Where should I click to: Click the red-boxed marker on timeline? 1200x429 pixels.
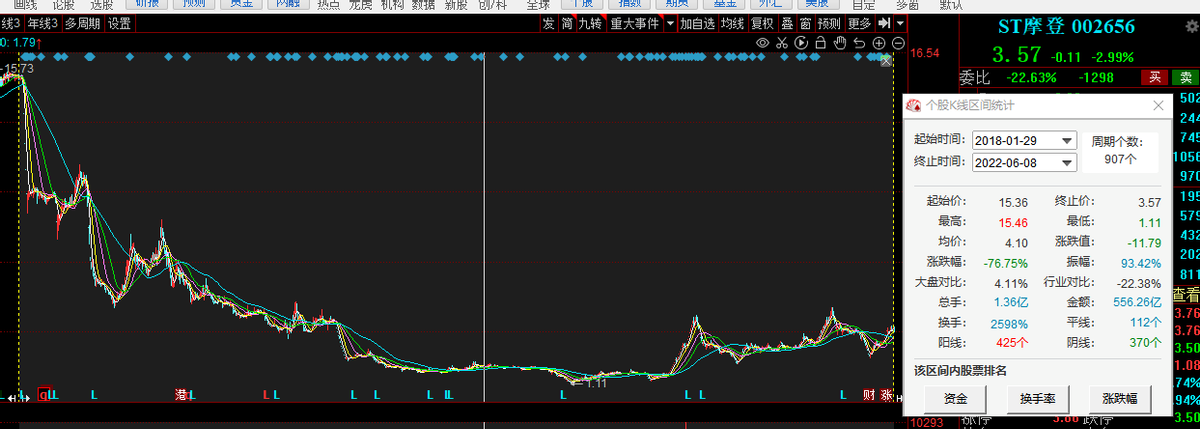(43, 395)
